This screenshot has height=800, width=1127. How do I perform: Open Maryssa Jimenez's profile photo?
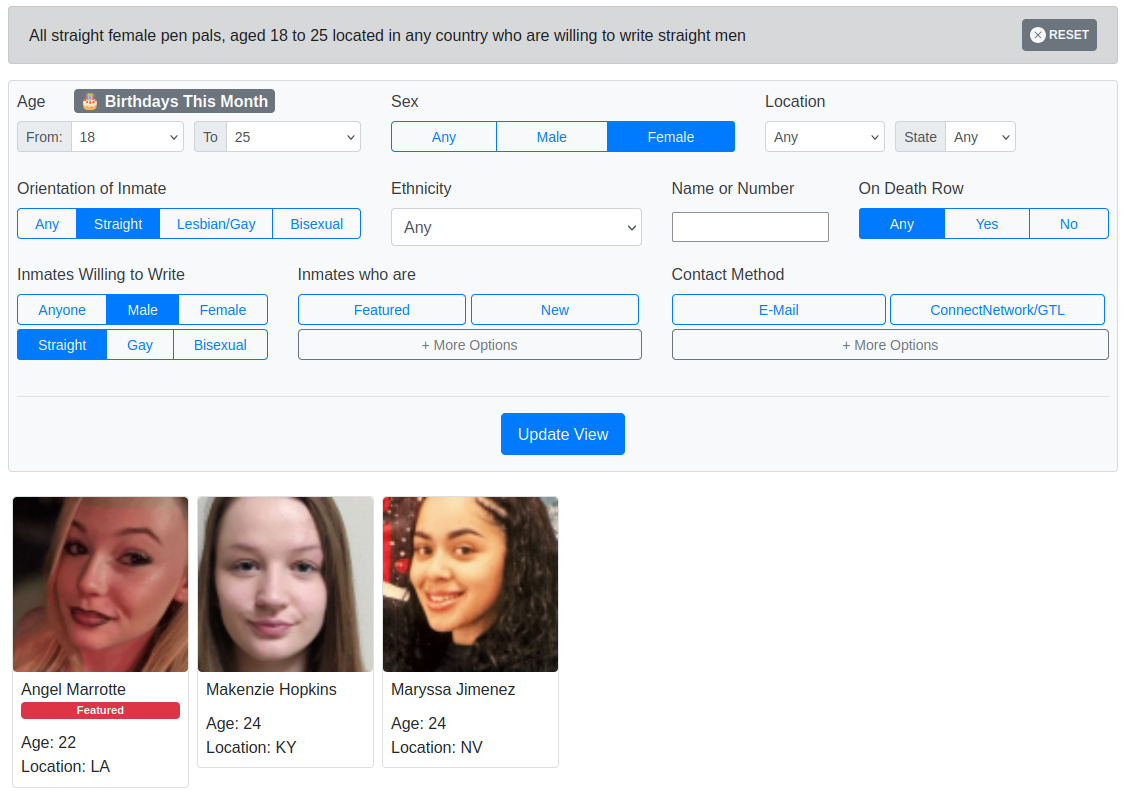pos(470,584)
